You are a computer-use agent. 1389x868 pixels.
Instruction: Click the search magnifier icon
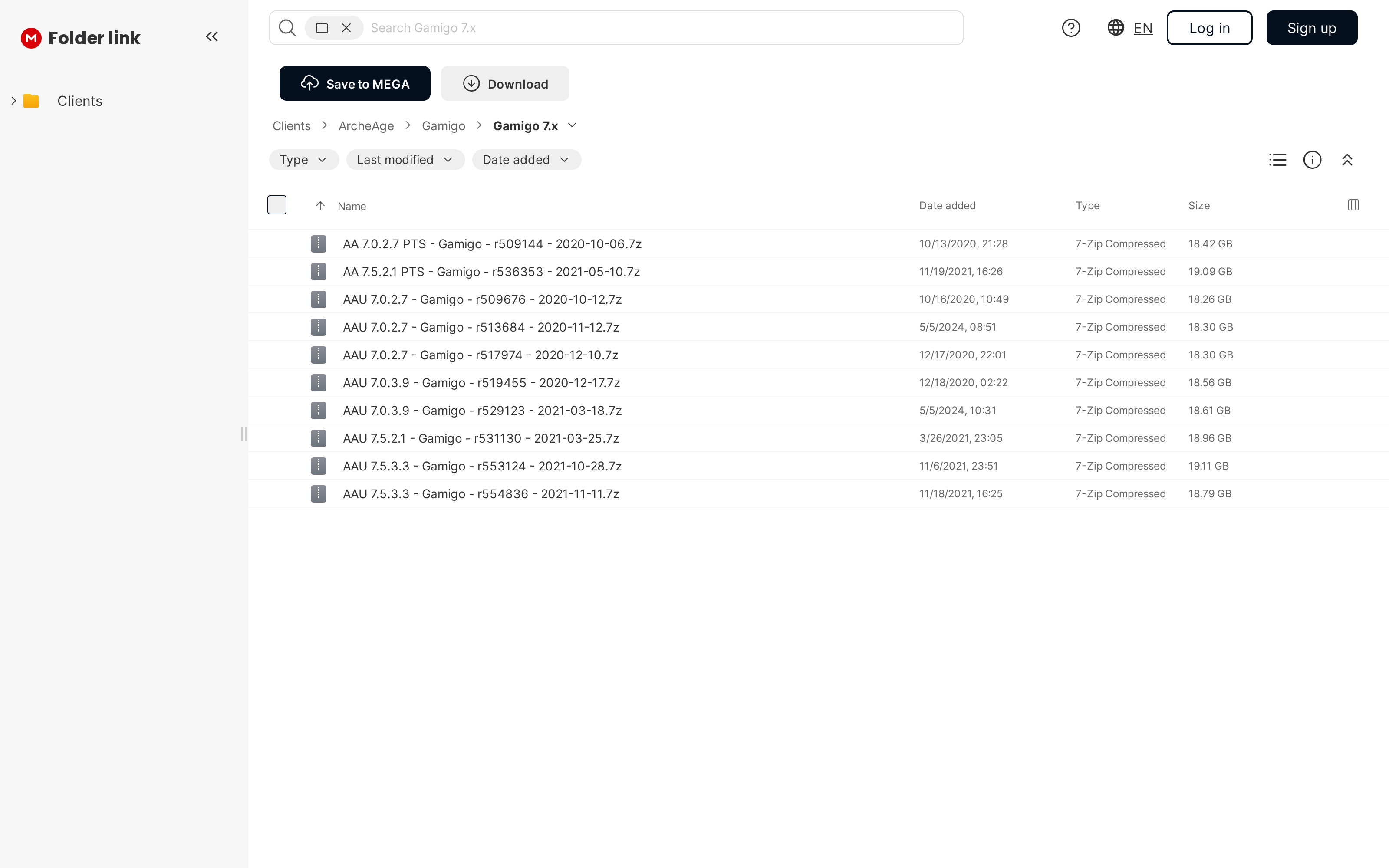point(287,27)
